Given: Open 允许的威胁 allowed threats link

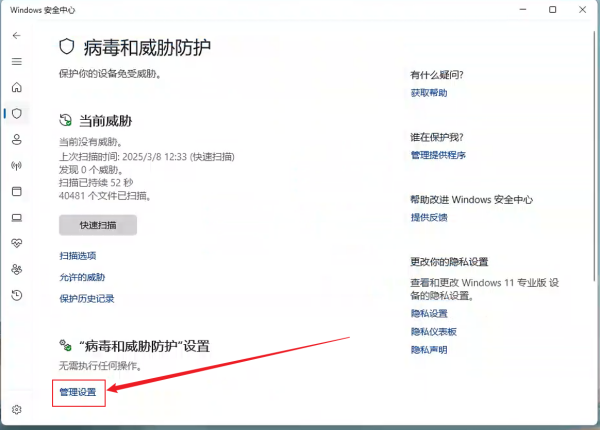Looking at the screenshot, I should click(x=82, y=277).
